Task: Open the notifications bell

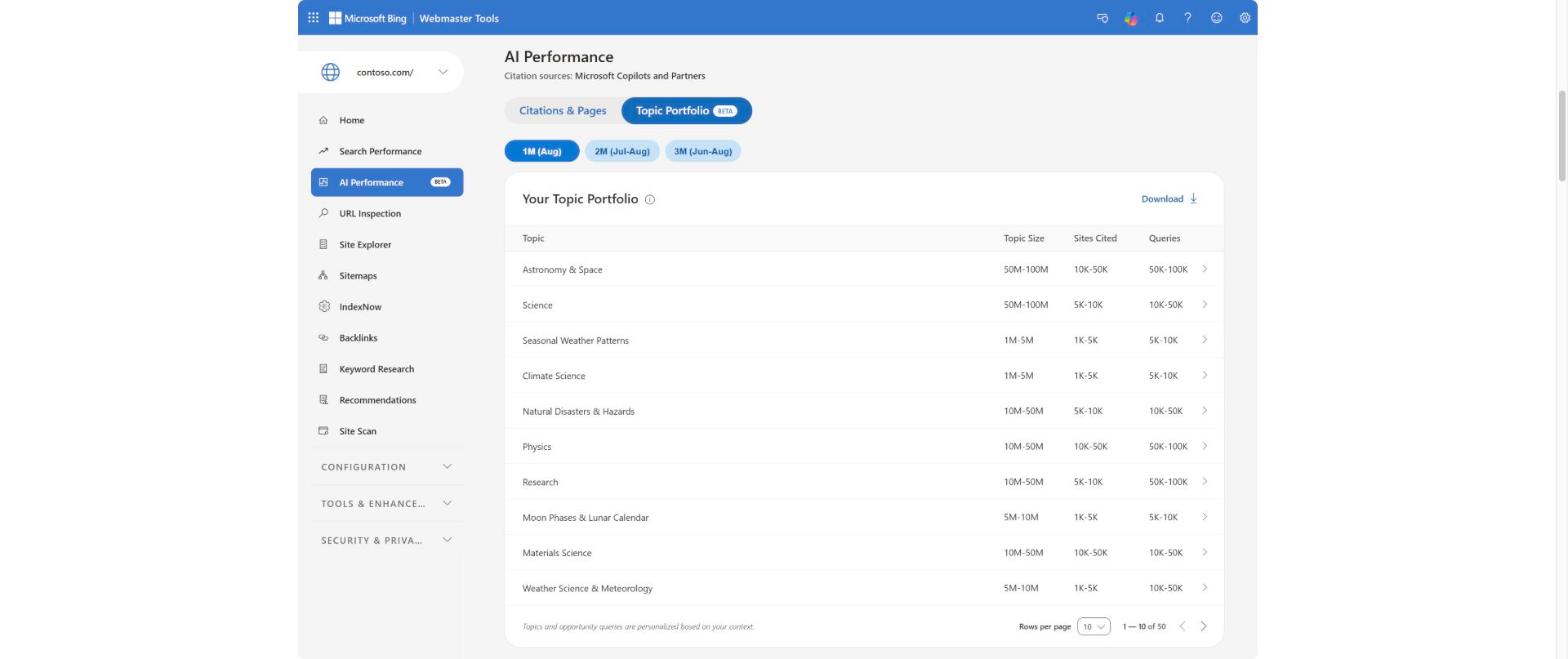Action: [1159, 18]
